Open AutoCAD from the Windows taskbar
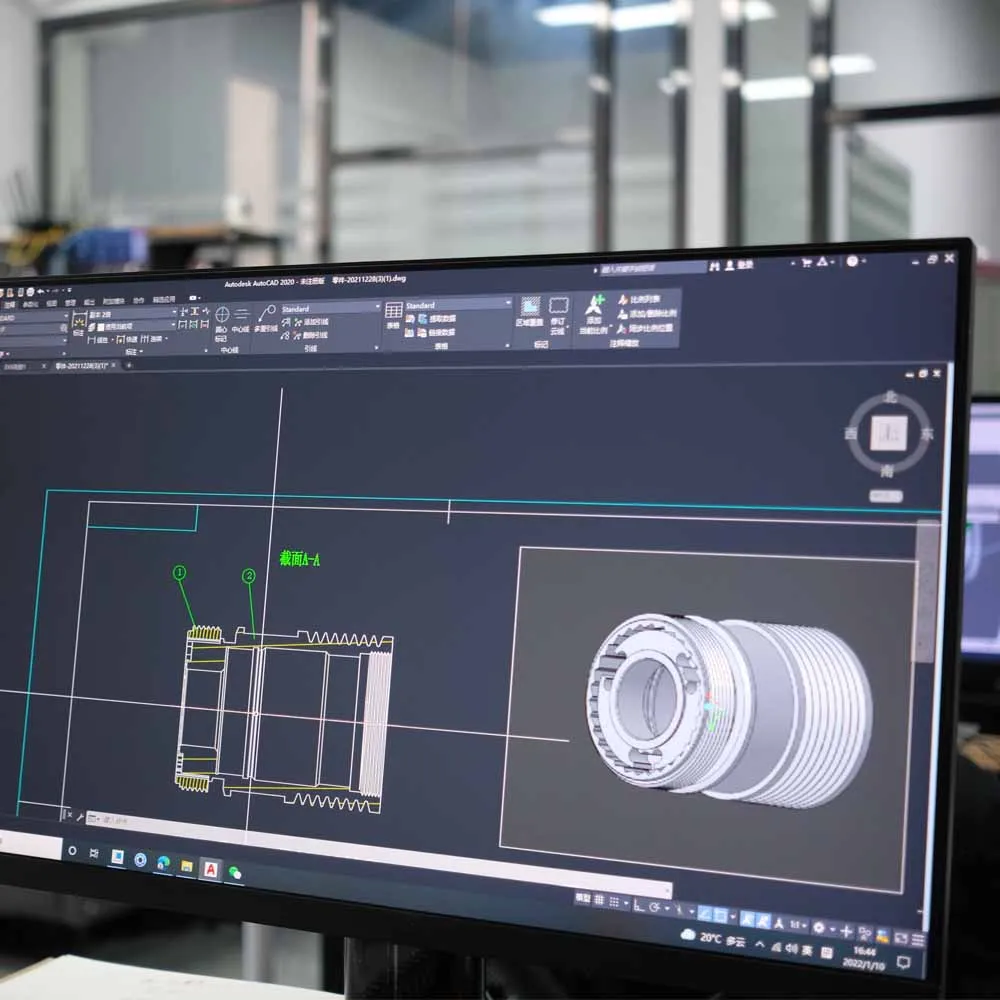The height and width of the screenshot is (1000, 1000). tap(210, 869)
